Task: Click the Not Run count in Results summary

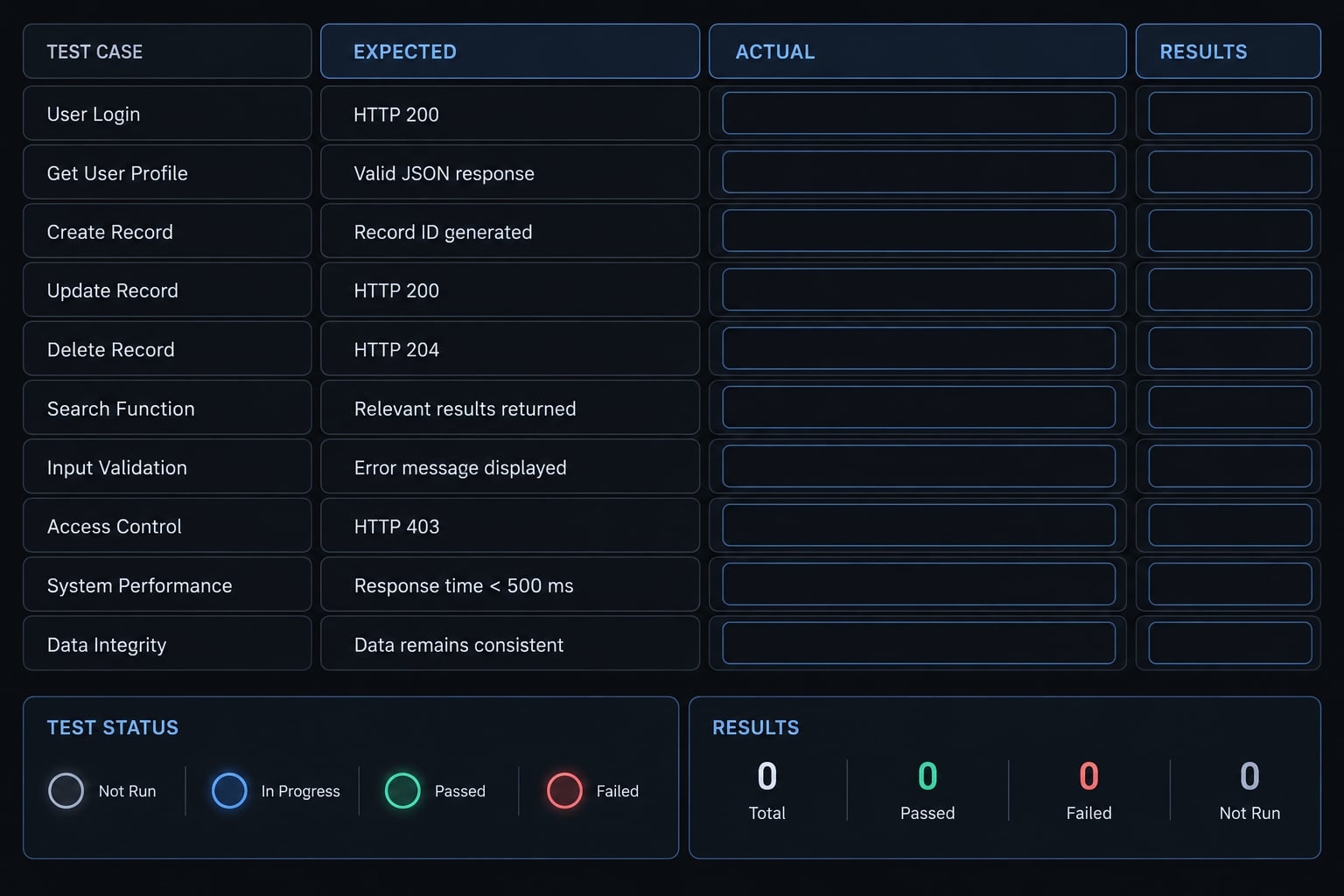Action: [x=1249, y=776]
